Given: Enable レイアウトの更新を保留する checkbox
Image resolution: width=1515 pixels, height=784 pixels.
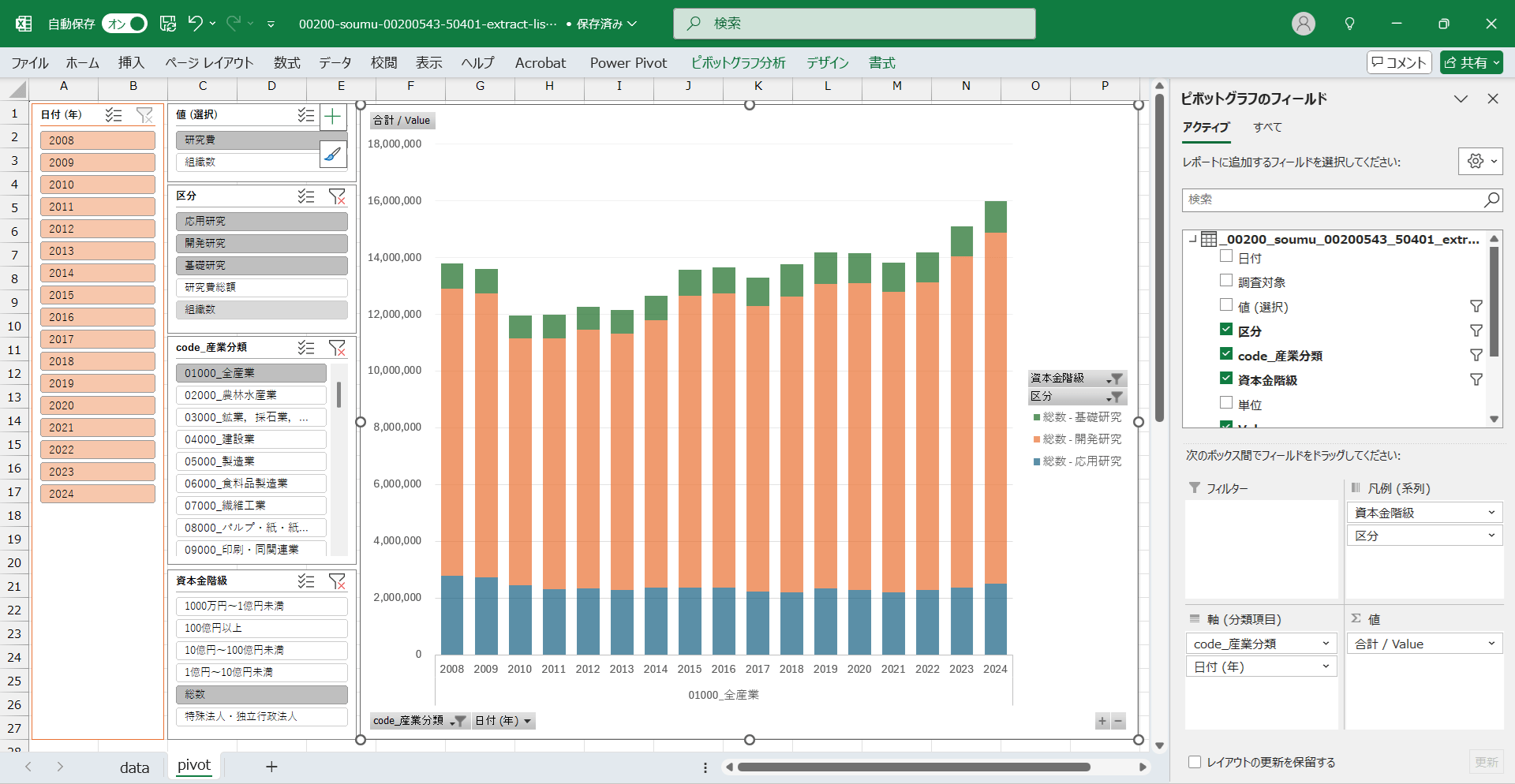Looking at the screenshot, I should tap(1195, 762).
